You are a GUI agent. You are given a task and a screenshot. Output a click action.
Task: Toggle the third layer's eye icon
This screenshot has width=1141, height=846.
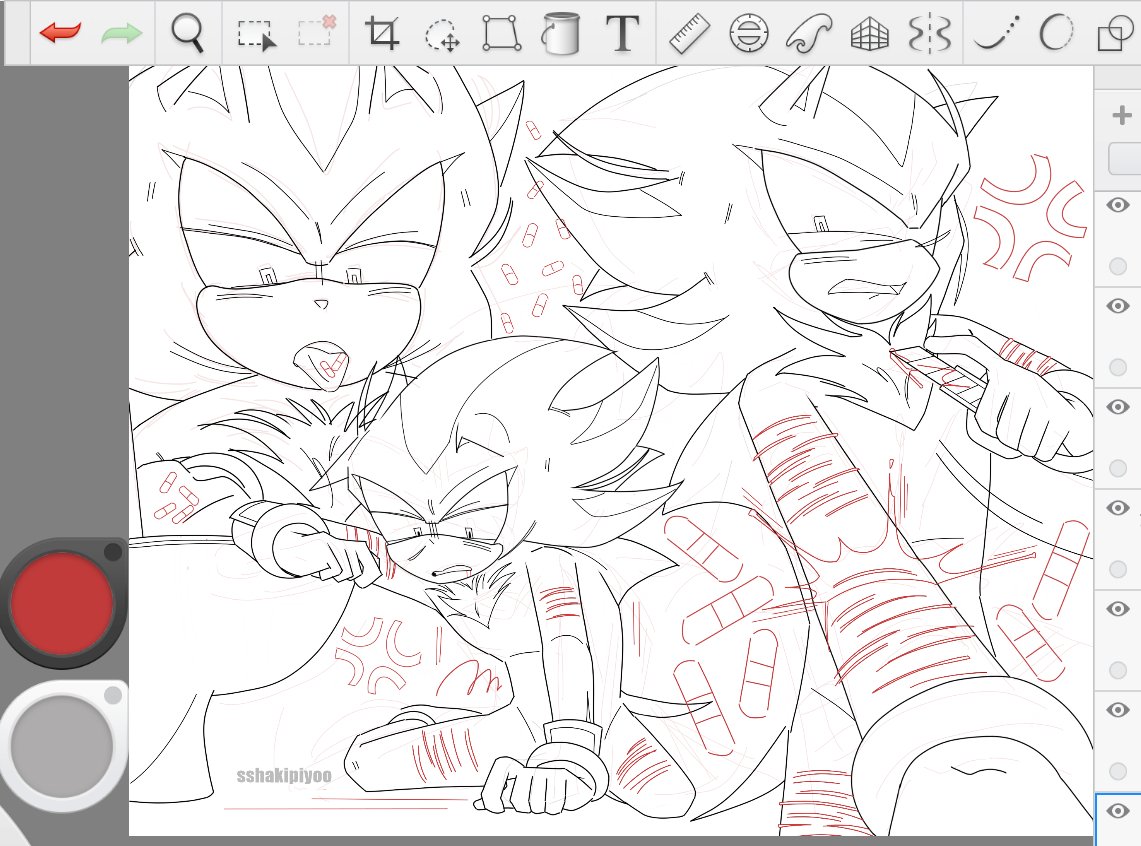coord(1118,407)
